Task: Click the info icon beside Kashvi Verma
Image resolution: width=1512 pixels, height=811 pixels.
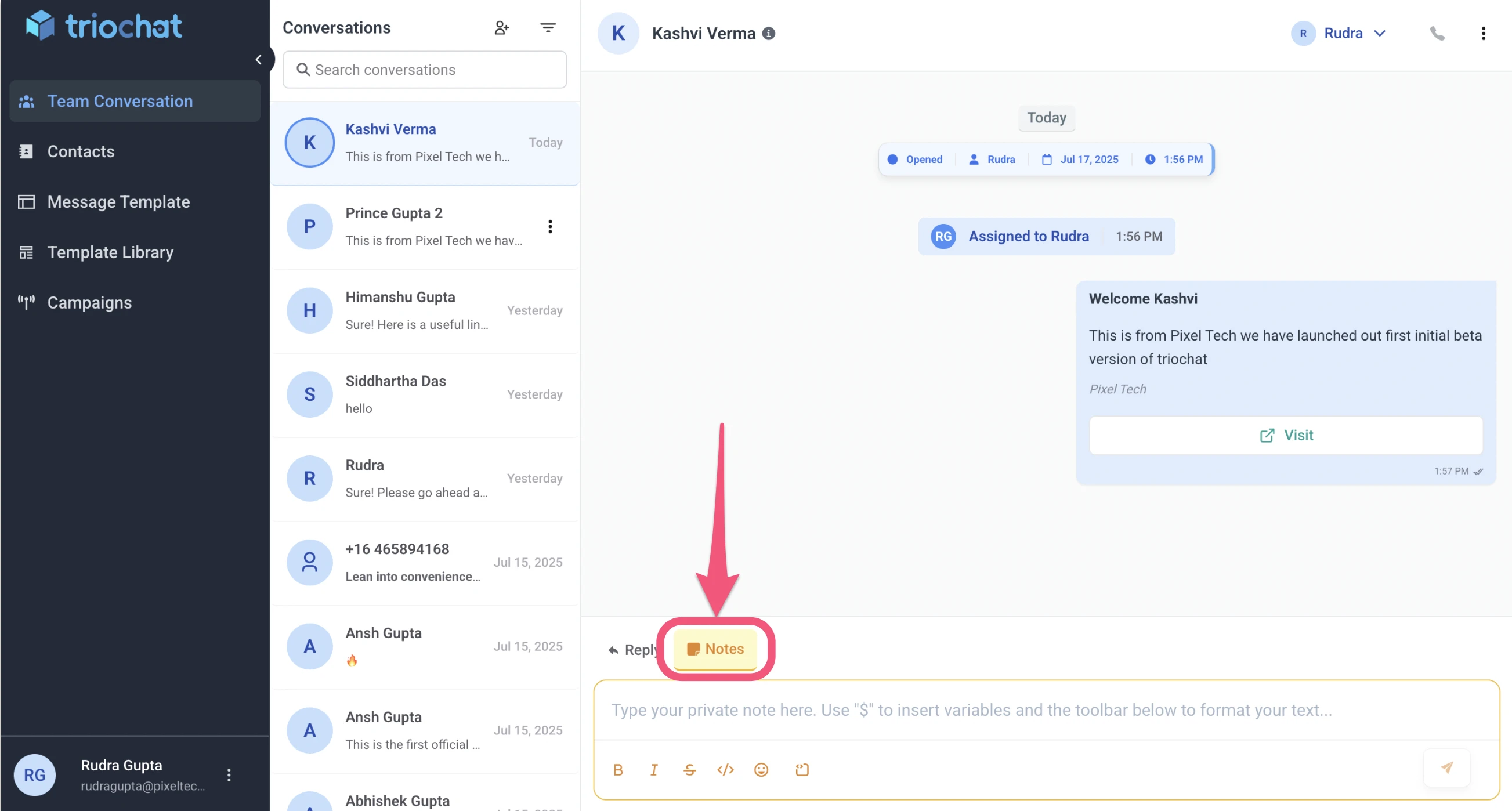Action: tap(769, 34)
